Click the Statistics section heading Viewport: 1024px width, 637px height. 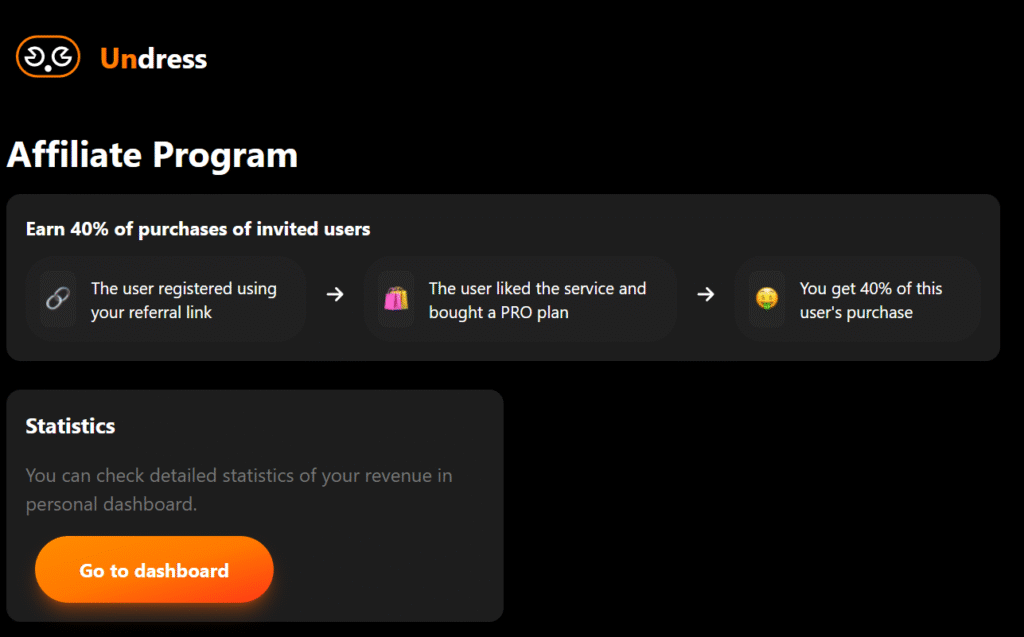pyautogui.click(x=71, y=426)
